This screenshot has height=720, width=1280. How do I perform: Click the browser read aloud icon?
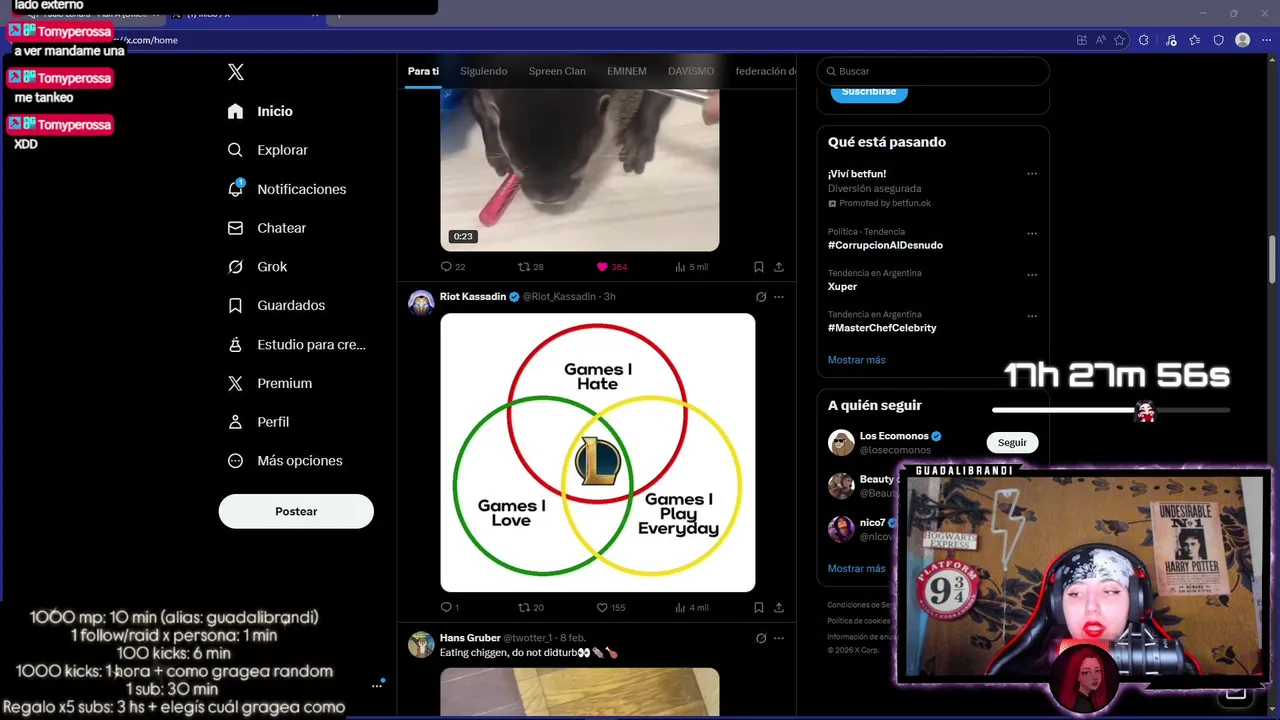1100,40
